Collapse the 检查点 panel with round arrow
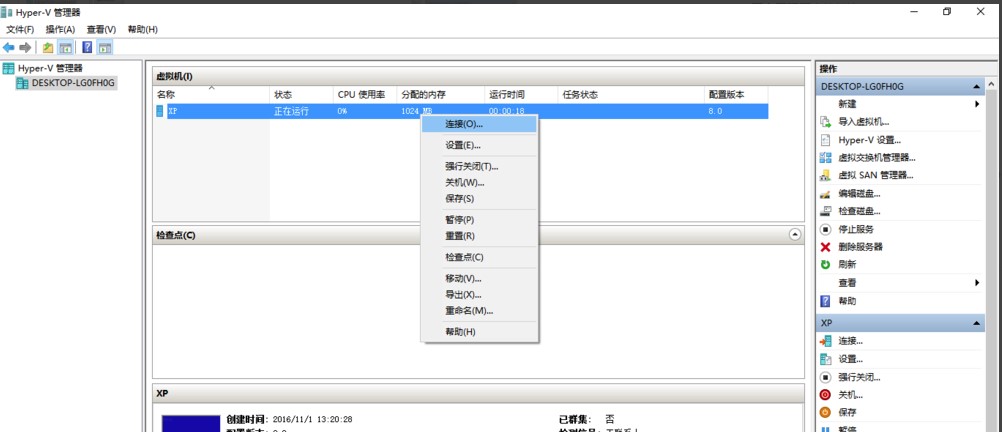The image size is (1002, 432). (x=795, y=235)
